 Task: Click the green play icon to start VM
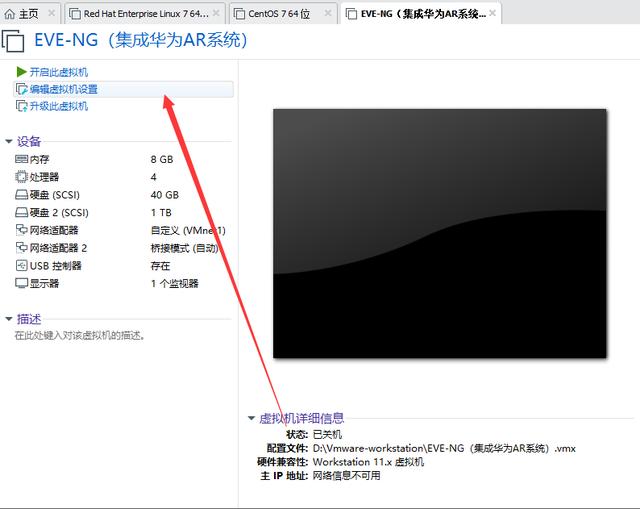click(21, 72)
